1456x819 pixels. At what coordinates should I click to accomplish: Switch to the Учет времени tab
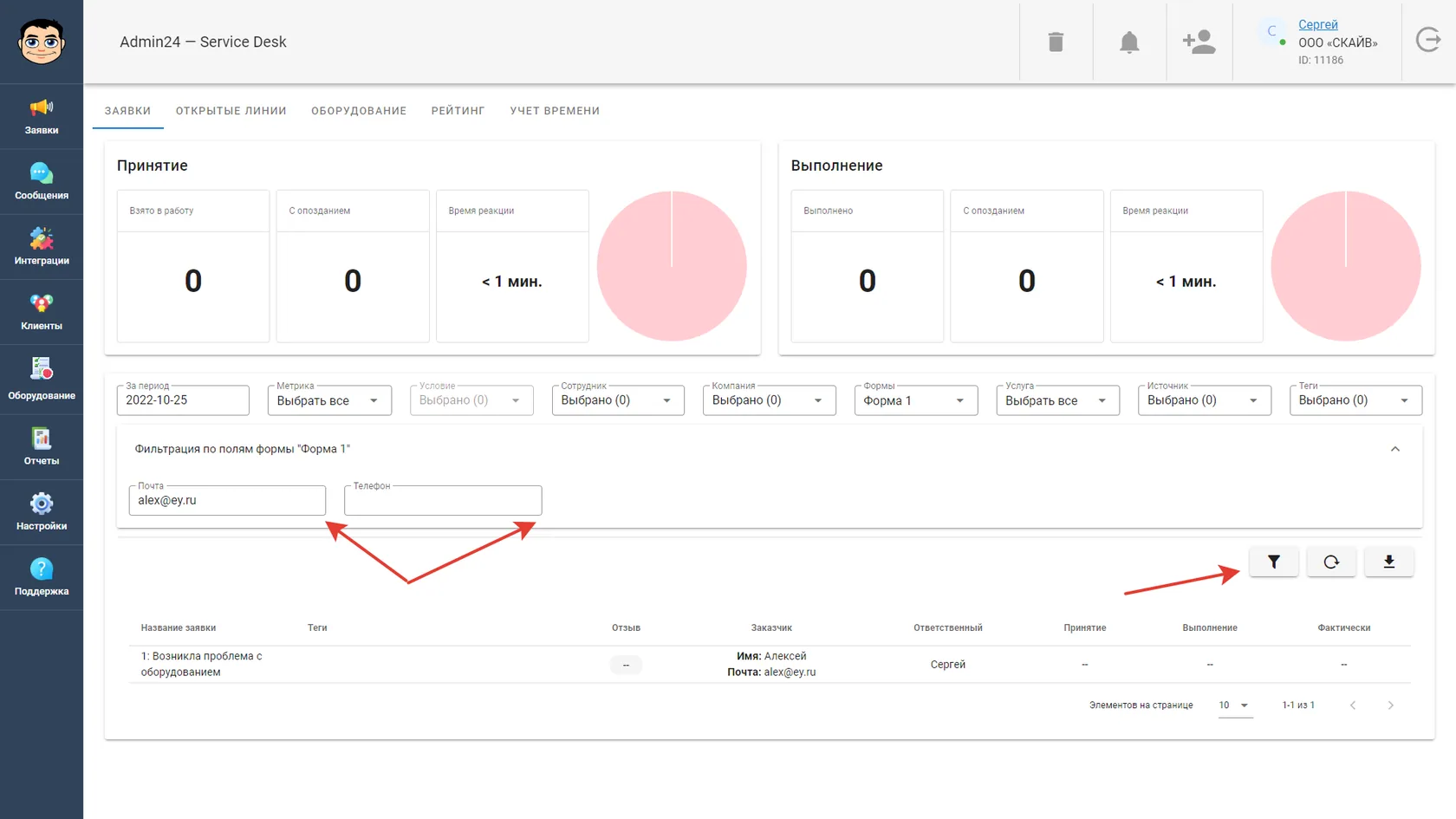coord(555,111)
